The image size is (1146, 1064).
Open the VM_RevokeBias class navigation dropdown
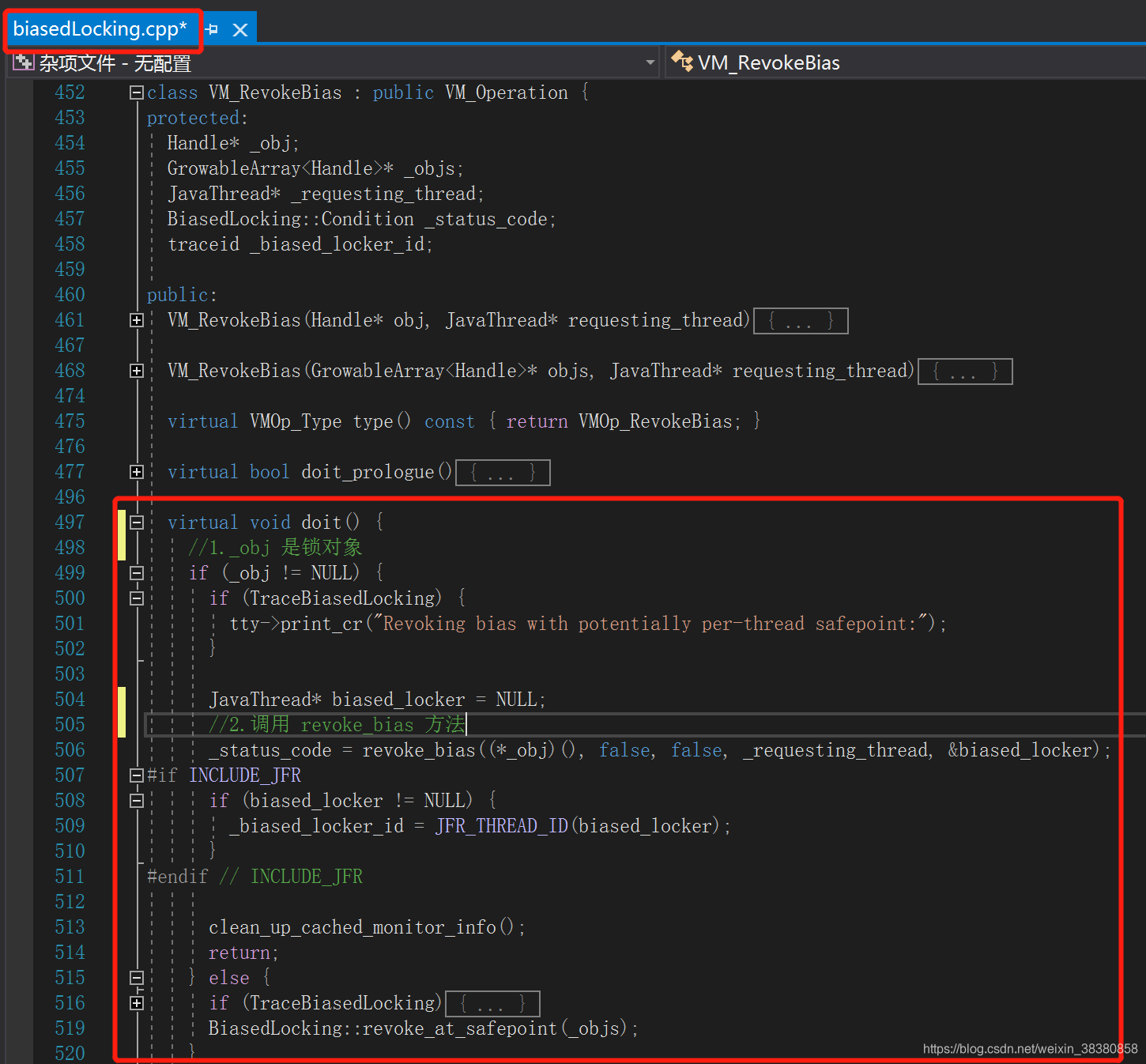pyautogui.click(x=906, y=62)
